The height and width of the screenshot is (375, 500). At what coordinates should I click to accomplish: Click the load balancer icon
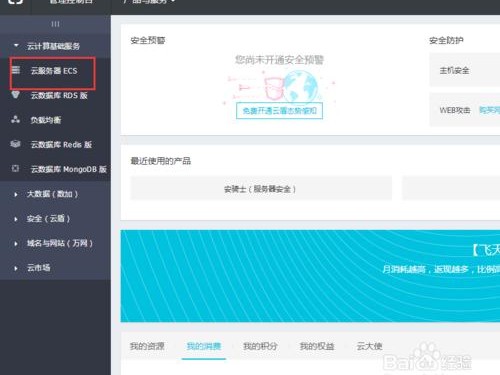(16, 119)
